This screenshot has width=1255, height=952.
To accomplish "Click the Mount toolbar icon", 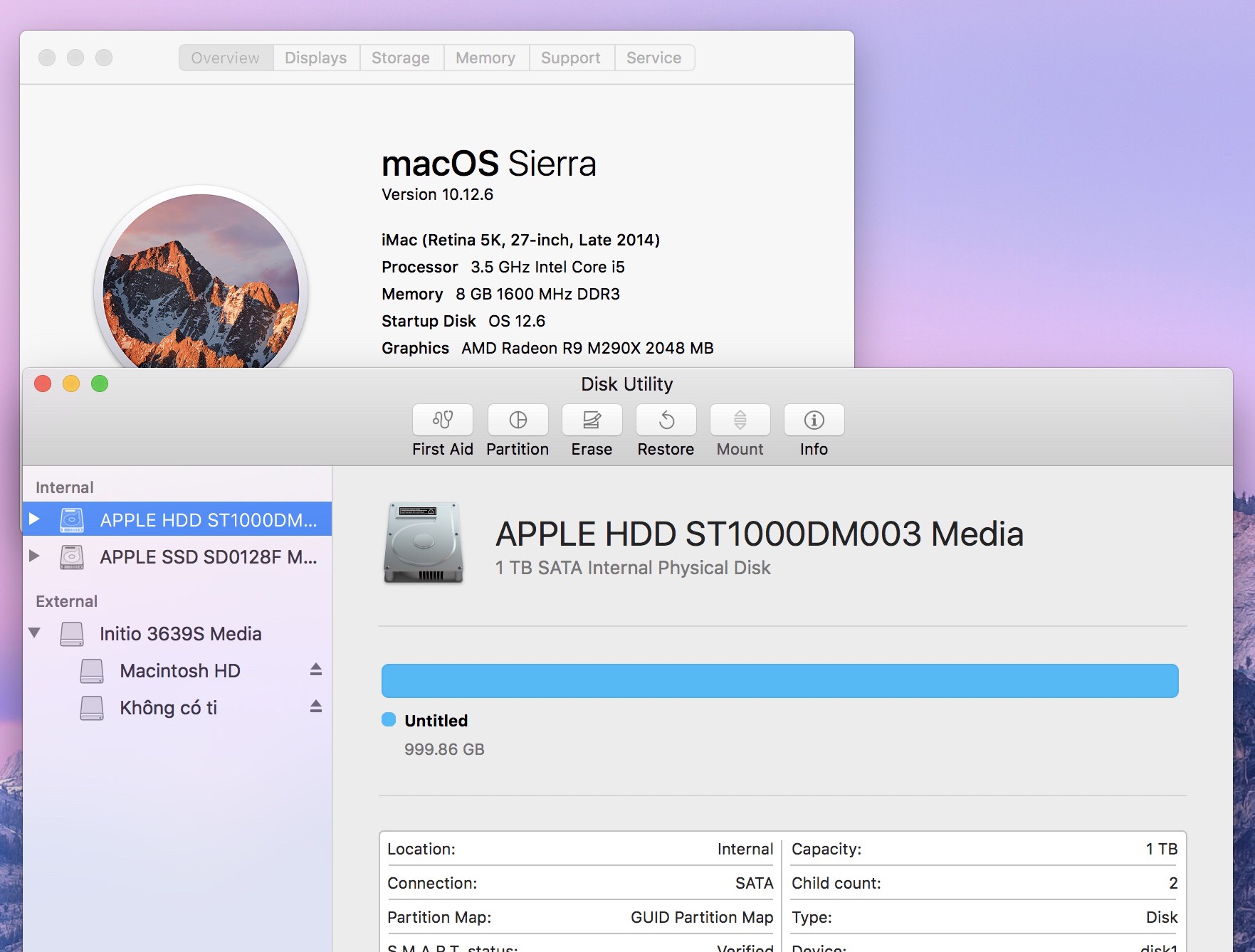I will [x=740, y=420].
